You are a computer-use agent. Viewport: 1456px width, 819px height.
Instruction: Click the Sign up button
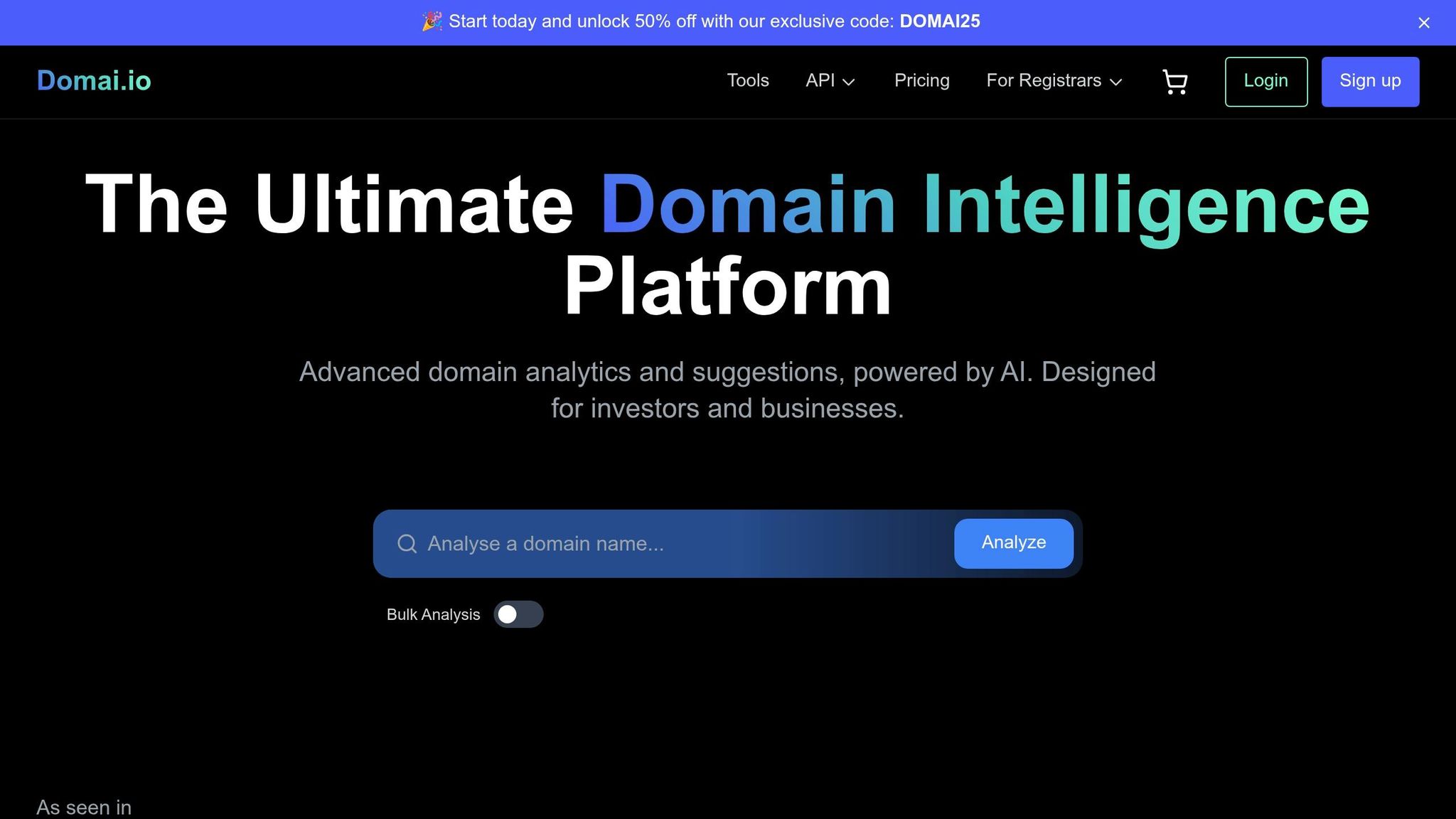[x=1370, y=82]
